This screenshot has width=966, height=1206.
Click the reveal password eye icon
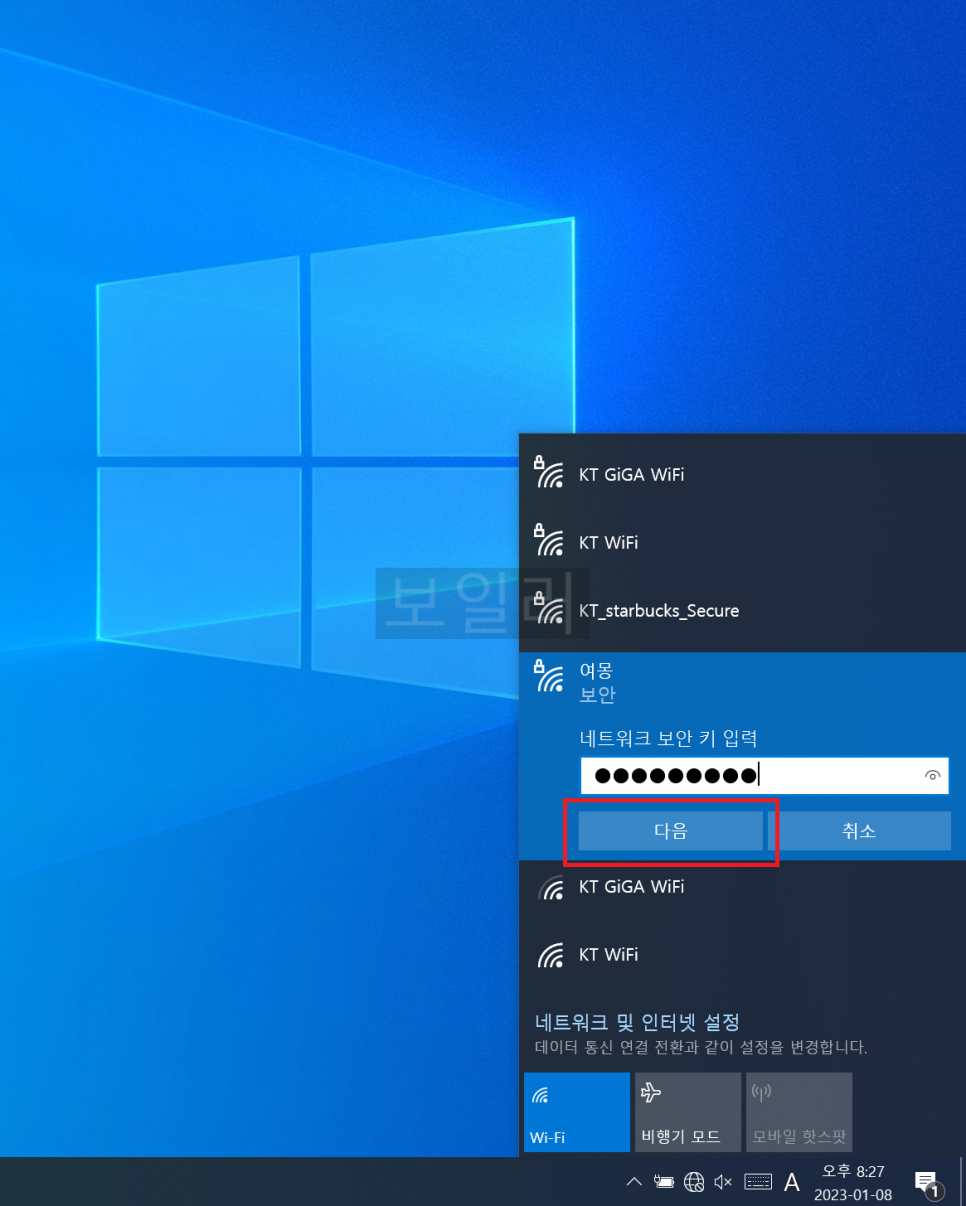pos(932,775)
